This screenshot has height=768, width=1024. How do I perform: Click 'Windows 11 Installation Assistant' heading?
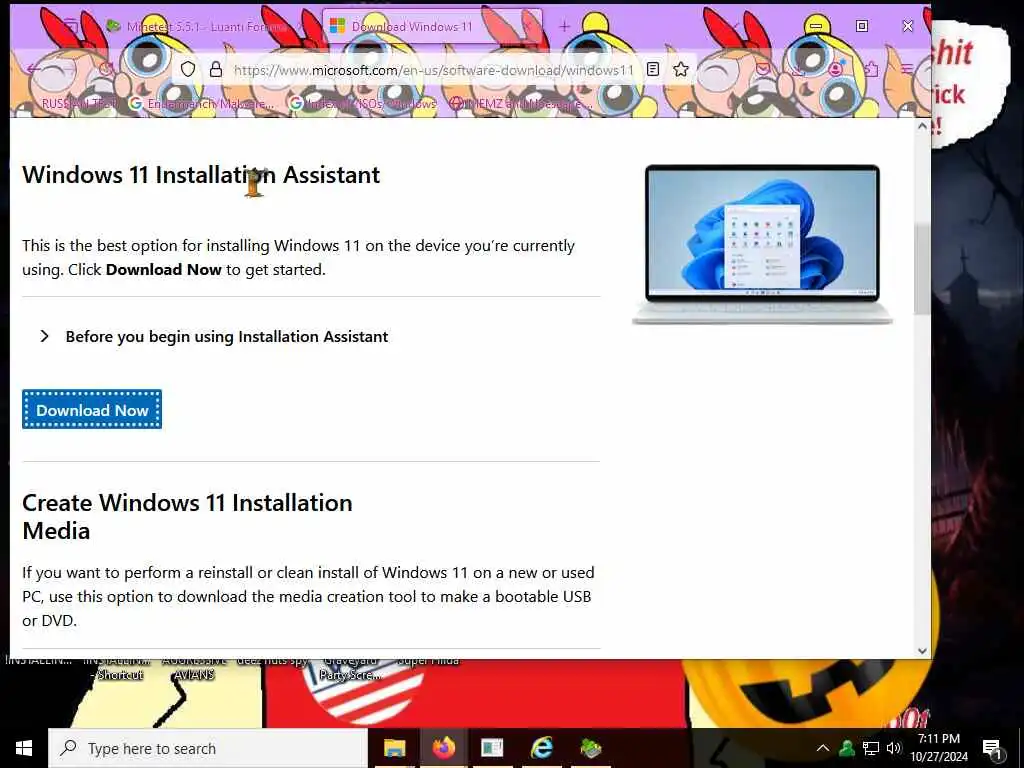(x=200, y=175)
